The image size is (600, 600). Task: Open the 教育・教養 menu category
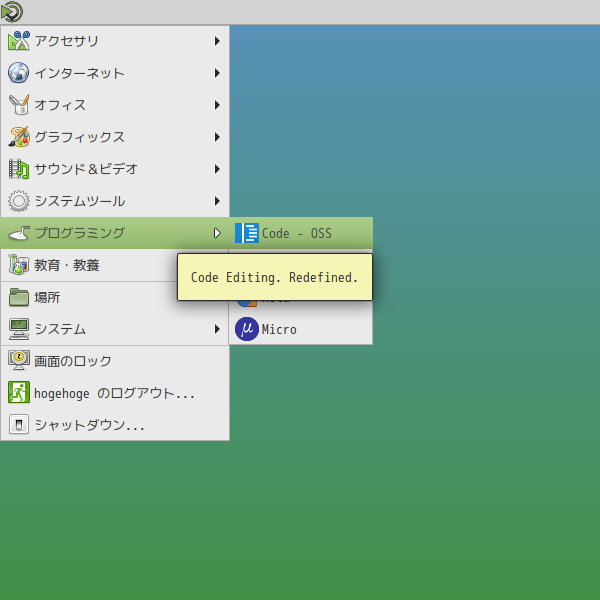click(x=89, y=265)
